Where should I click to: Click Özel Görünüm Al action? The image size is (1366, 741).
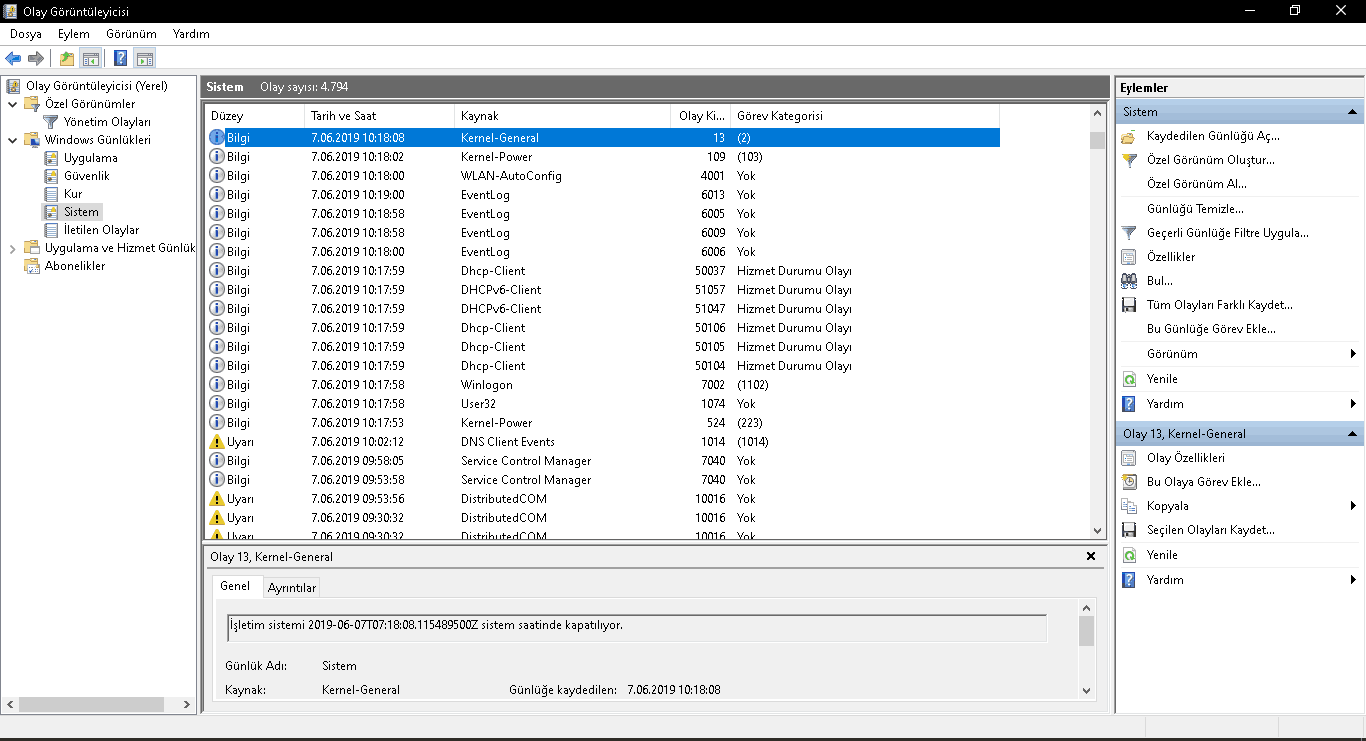coord(1197,184)
